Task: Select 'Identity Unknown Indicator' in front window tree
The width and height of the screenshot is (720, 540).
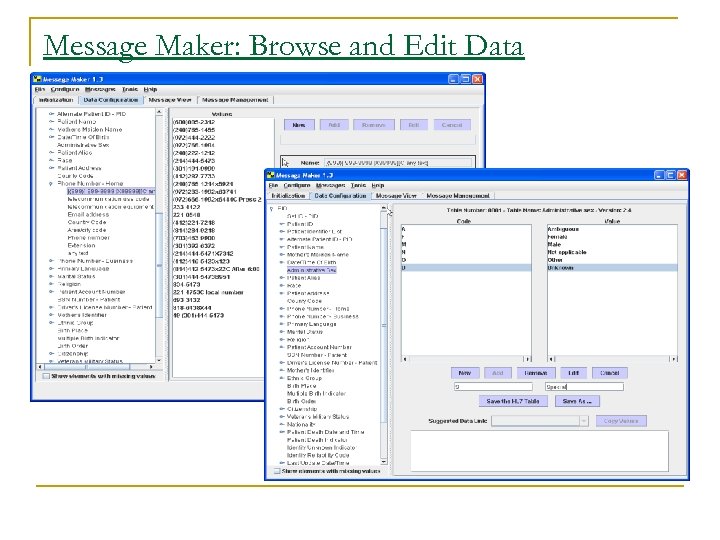Action: click(x=321, y=447)
